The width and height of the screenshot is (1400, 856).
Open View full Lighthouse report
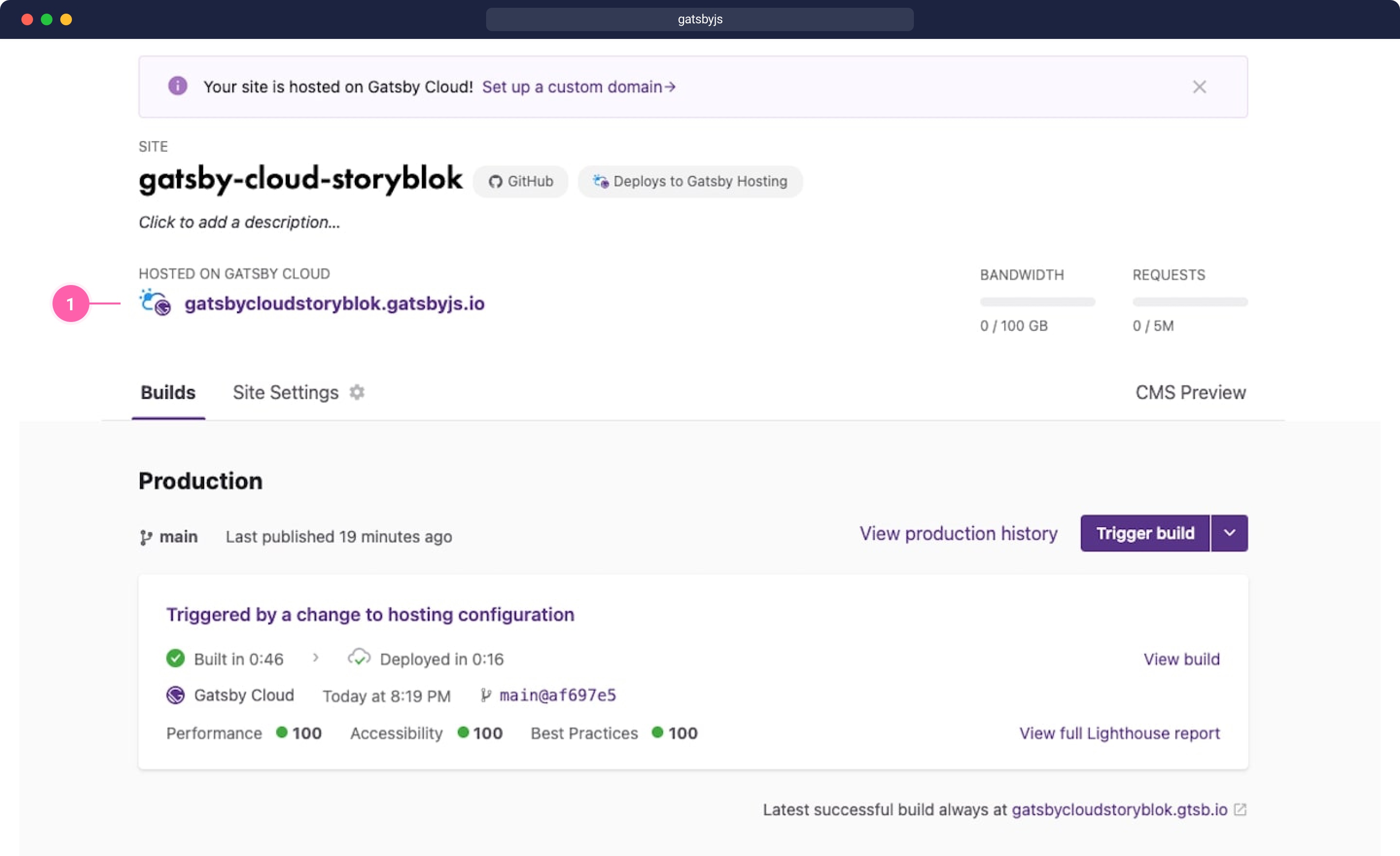pyautogui.click(x=1120, y=733)
